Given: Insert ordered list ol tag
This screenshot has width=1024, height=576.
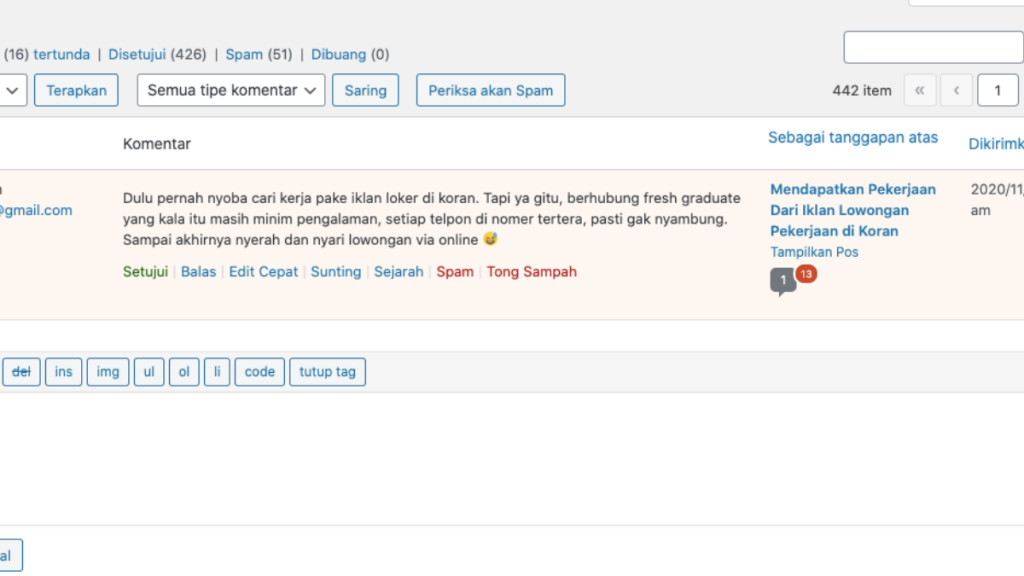Looking at the screenshot, I should (184, 372).
